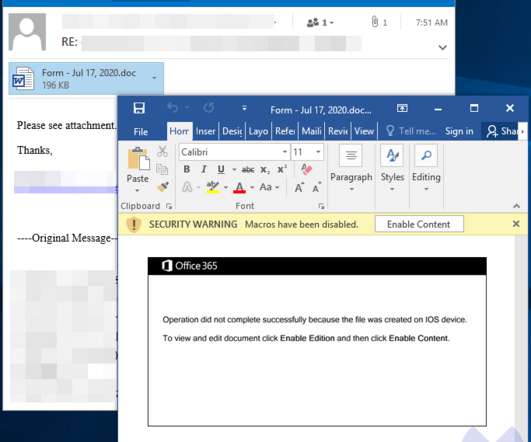Click the "Please see attachment." email text

coord(66,126)
